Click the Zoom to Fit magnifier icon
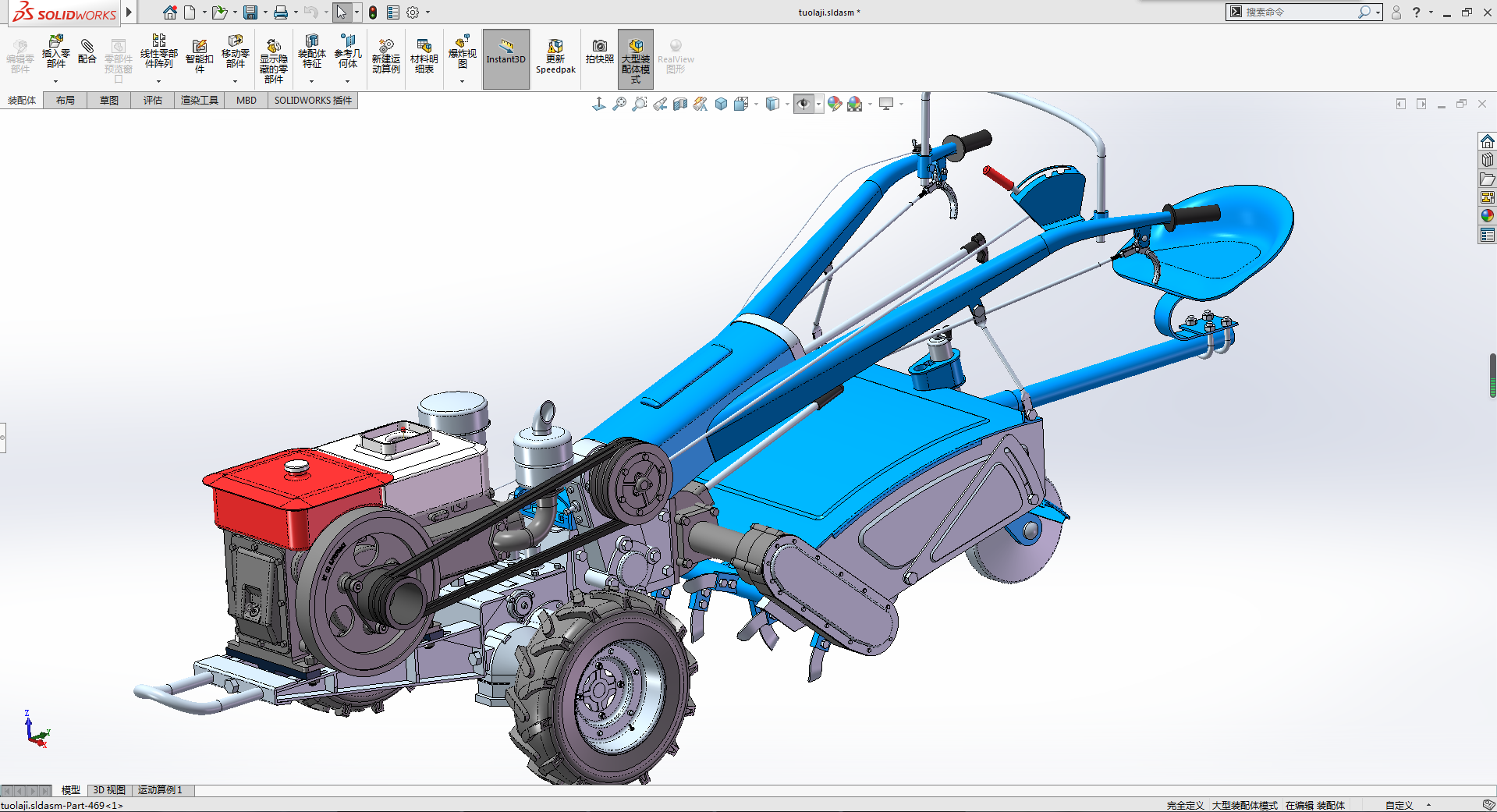Image resolution: width=1497 pixels, height=812 pixels. (x=619, y=104)
